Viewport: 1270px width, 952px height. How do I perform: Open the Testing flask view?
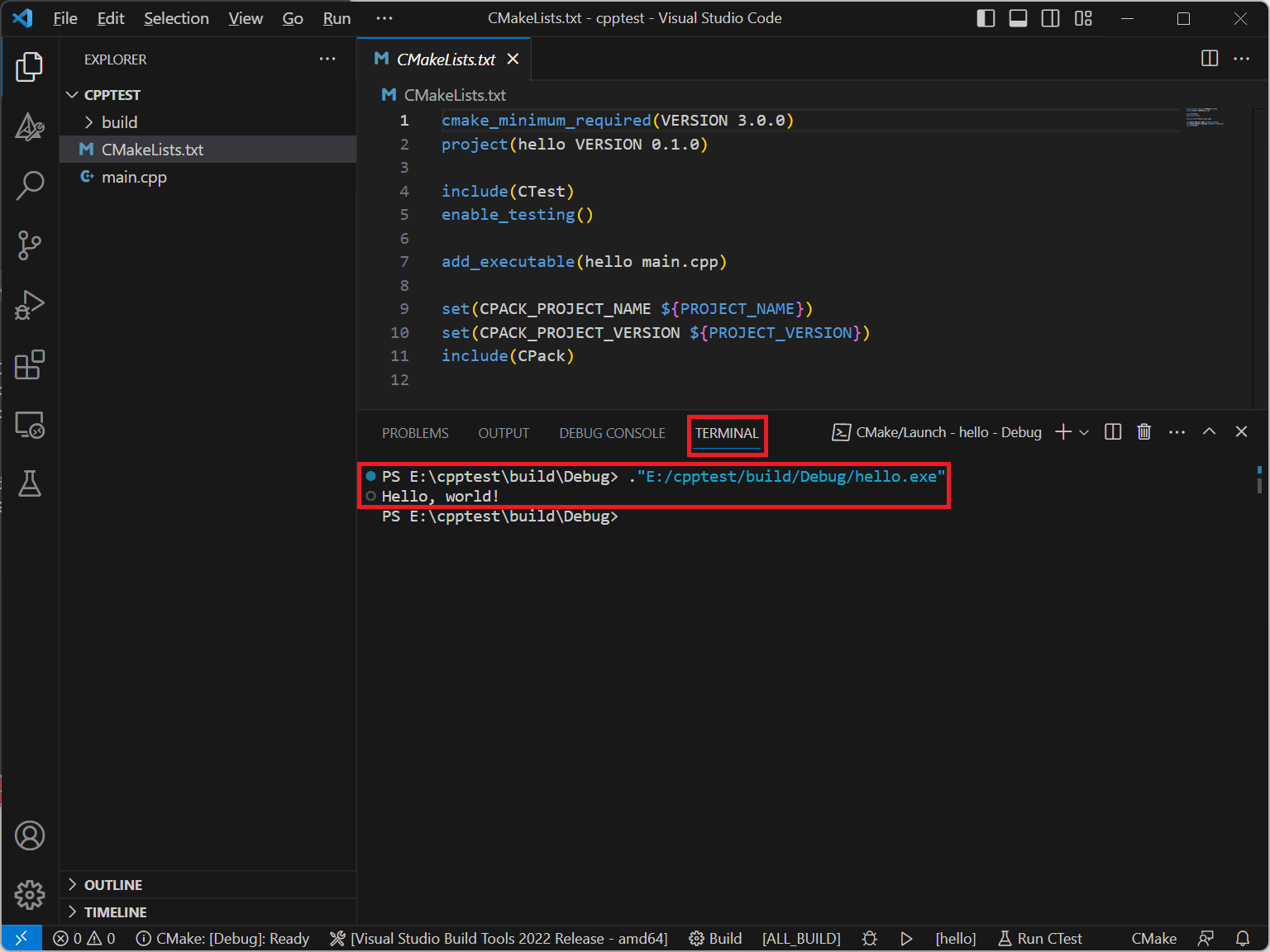[30, 484]
